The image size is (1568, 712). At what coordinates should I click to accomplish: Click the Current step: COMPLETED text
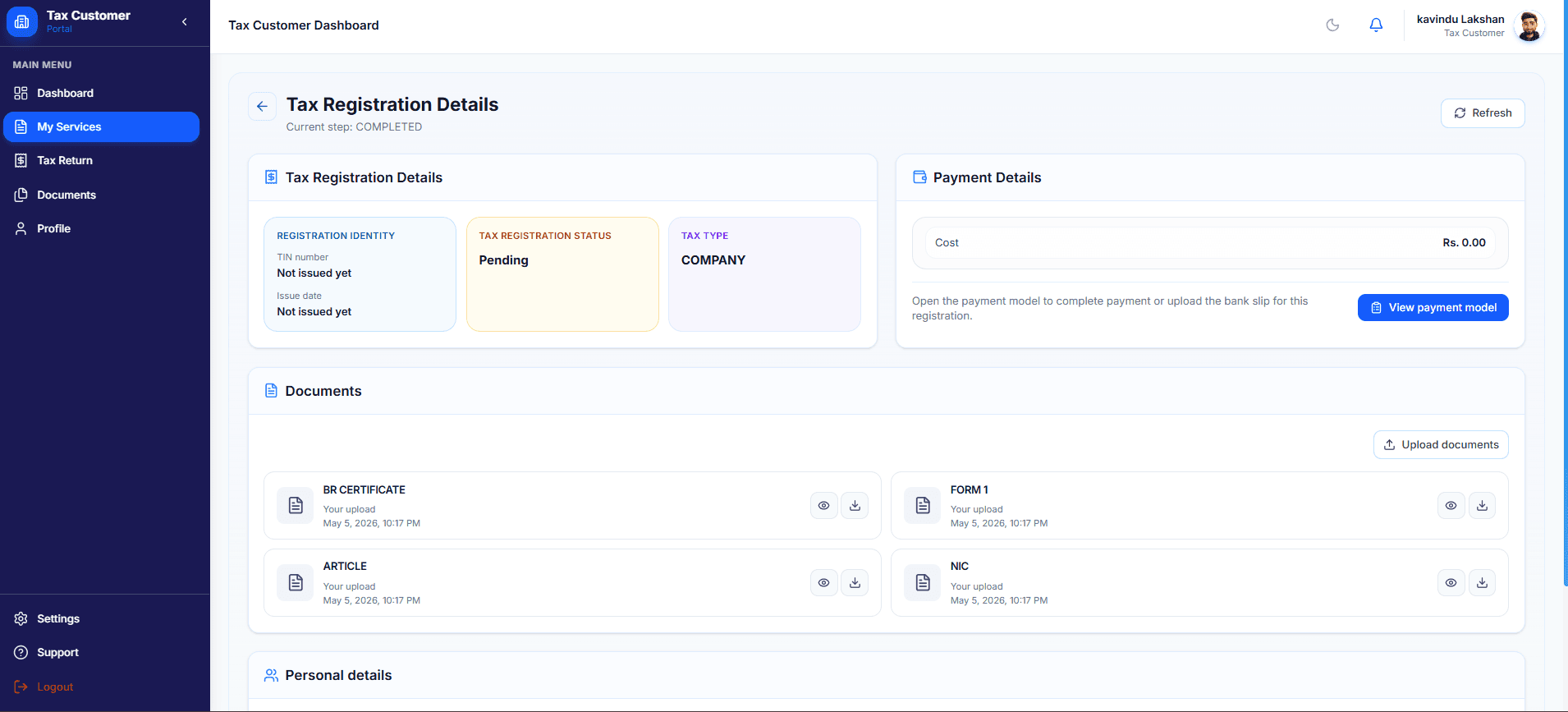tap(354, 127)
